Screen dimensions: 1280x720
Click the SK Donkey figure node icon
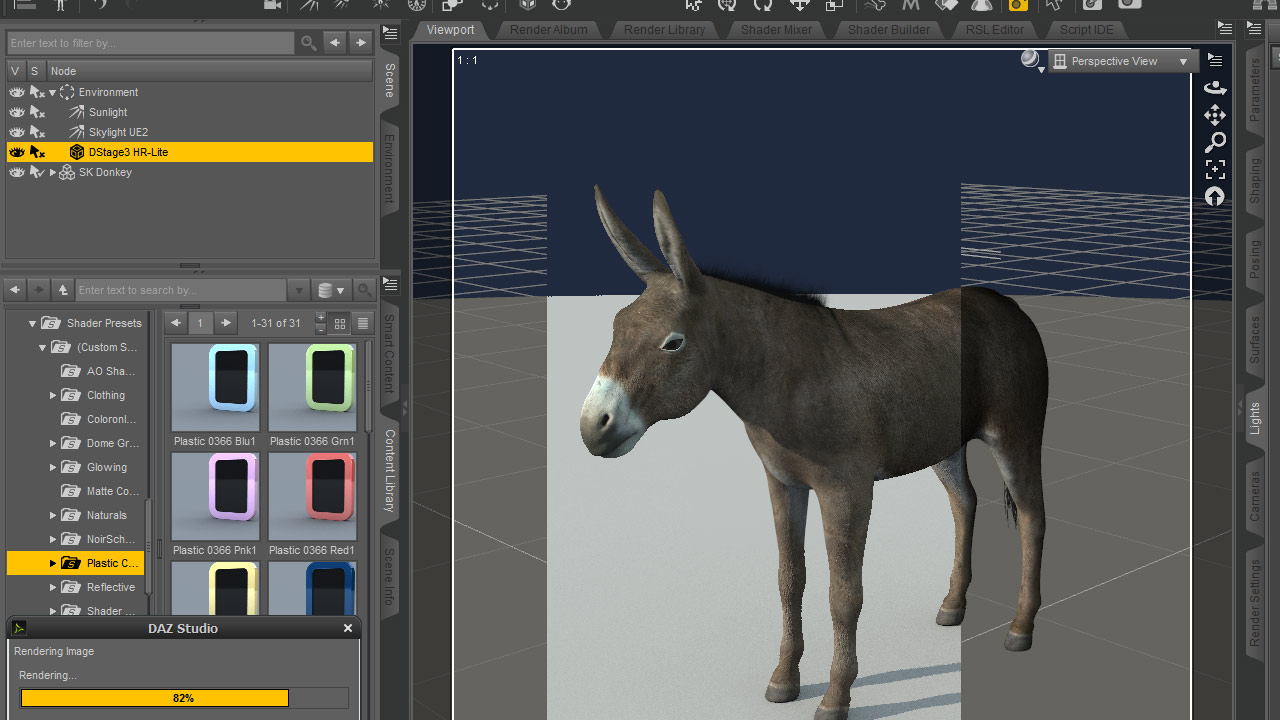67,172
